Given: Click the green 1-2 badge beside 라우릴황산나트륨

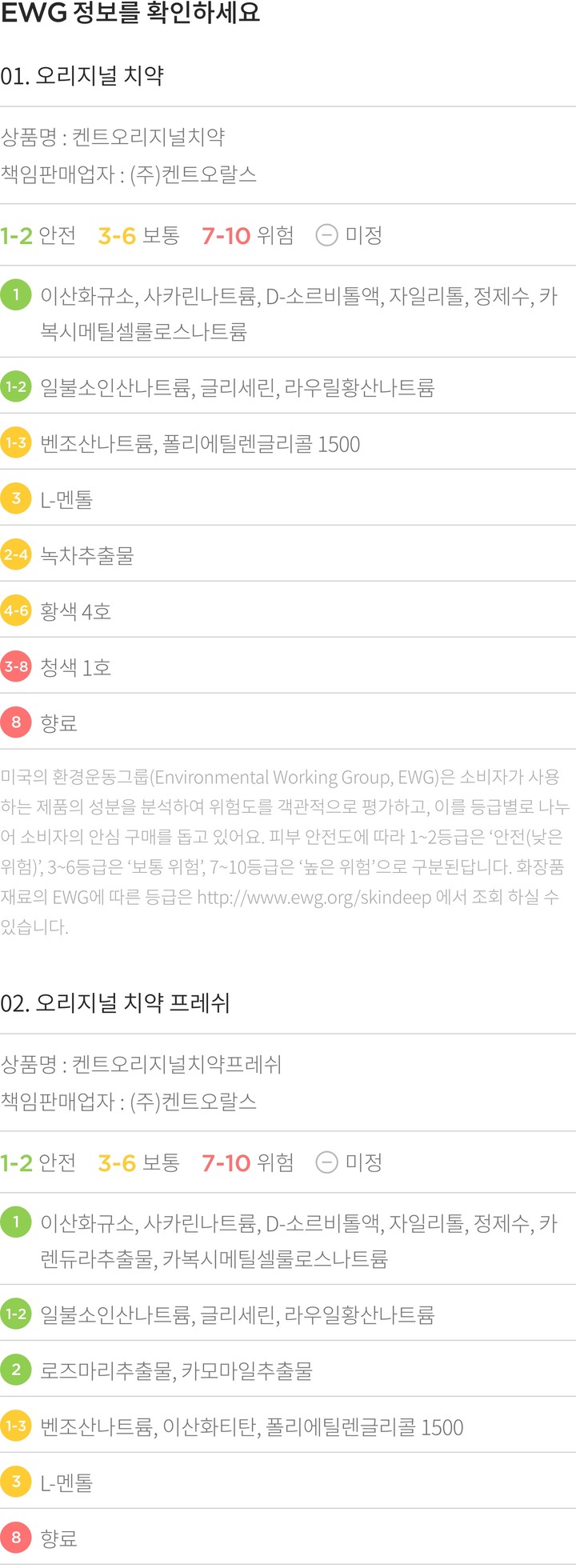Looking at the screenshot, I should [16, 386].
